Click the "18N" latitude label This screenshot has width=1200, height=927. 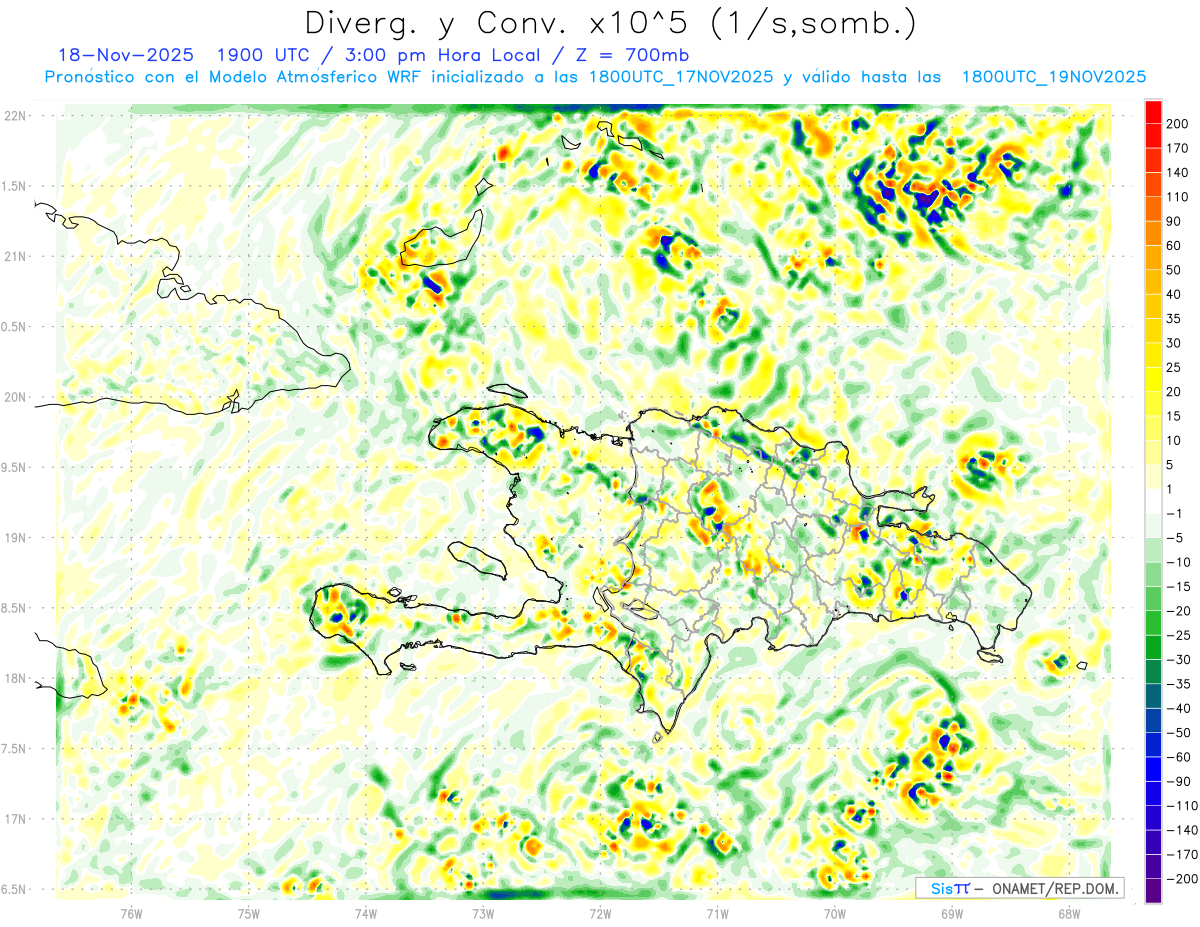(15, 679)
